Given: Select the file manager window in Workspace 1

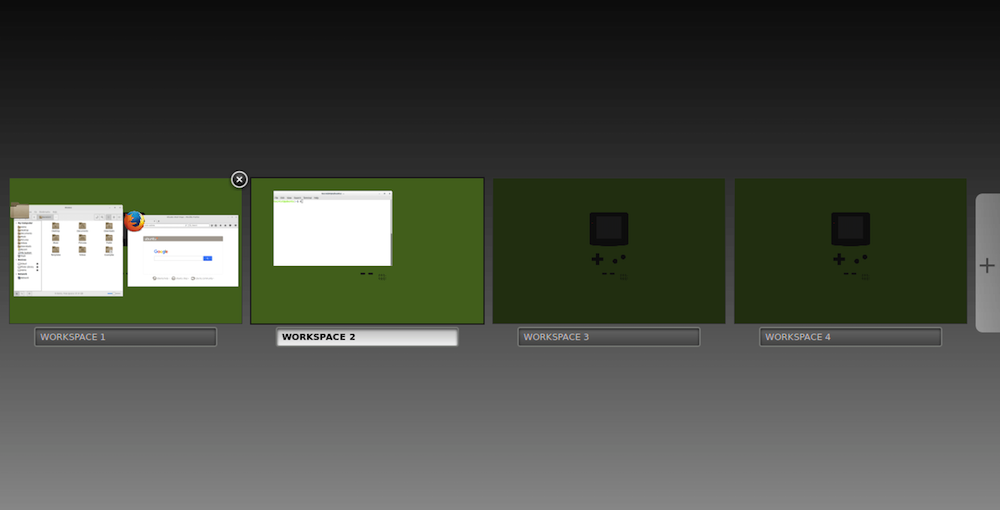Looking at the screenshot, I should [x=68, y=251].
